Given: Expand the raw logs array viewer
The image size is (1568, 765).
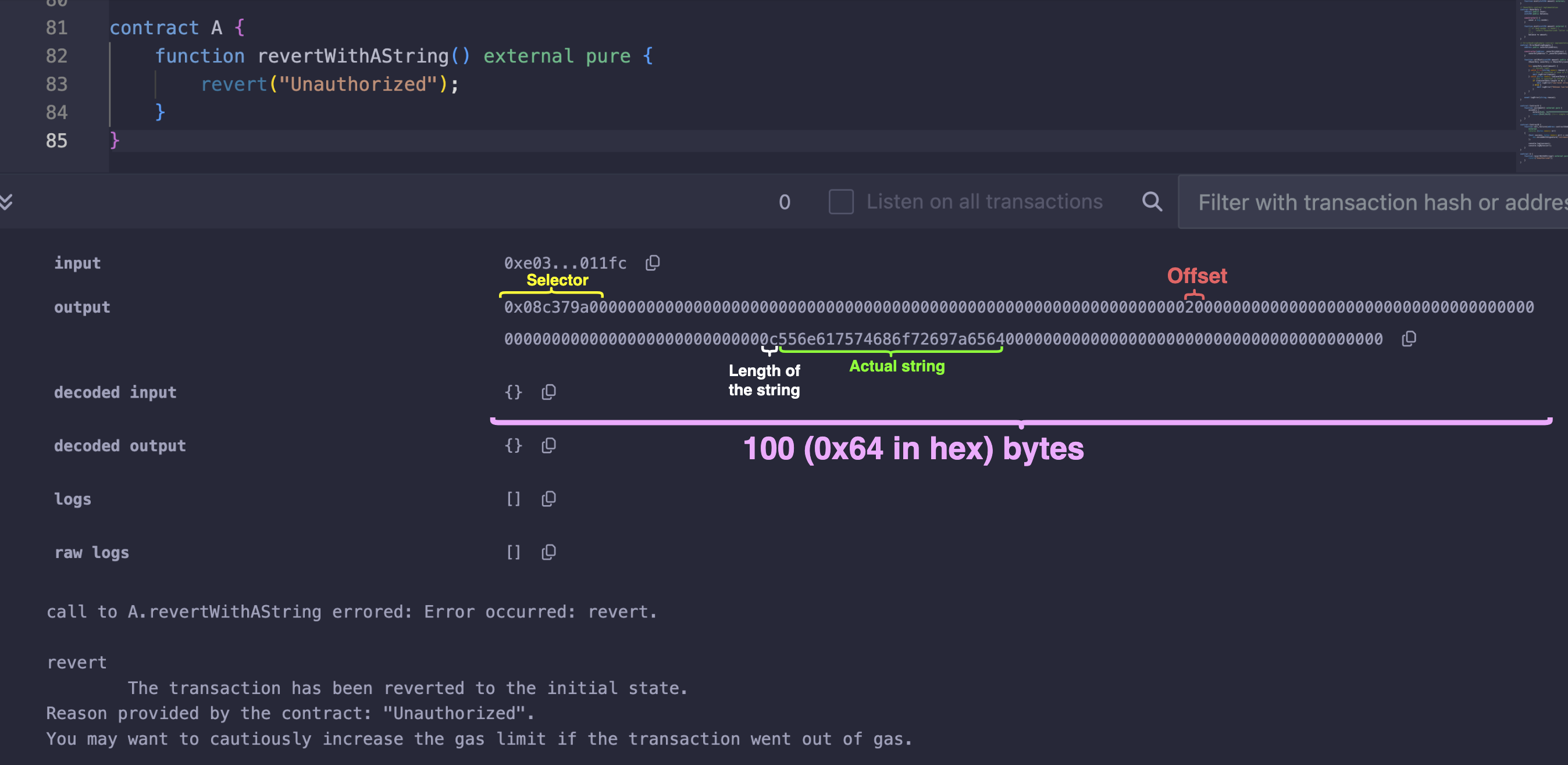Looking at the screenshot, I should (514, 551).
